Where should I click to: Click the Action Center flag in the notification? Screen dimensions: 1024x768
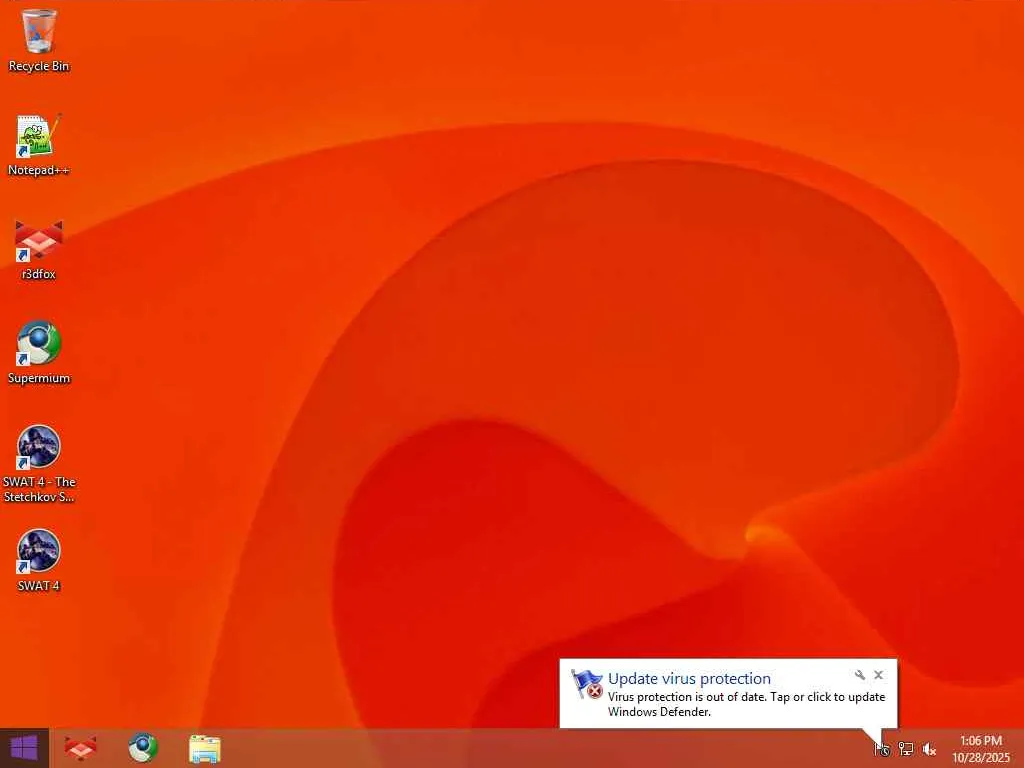586,684
